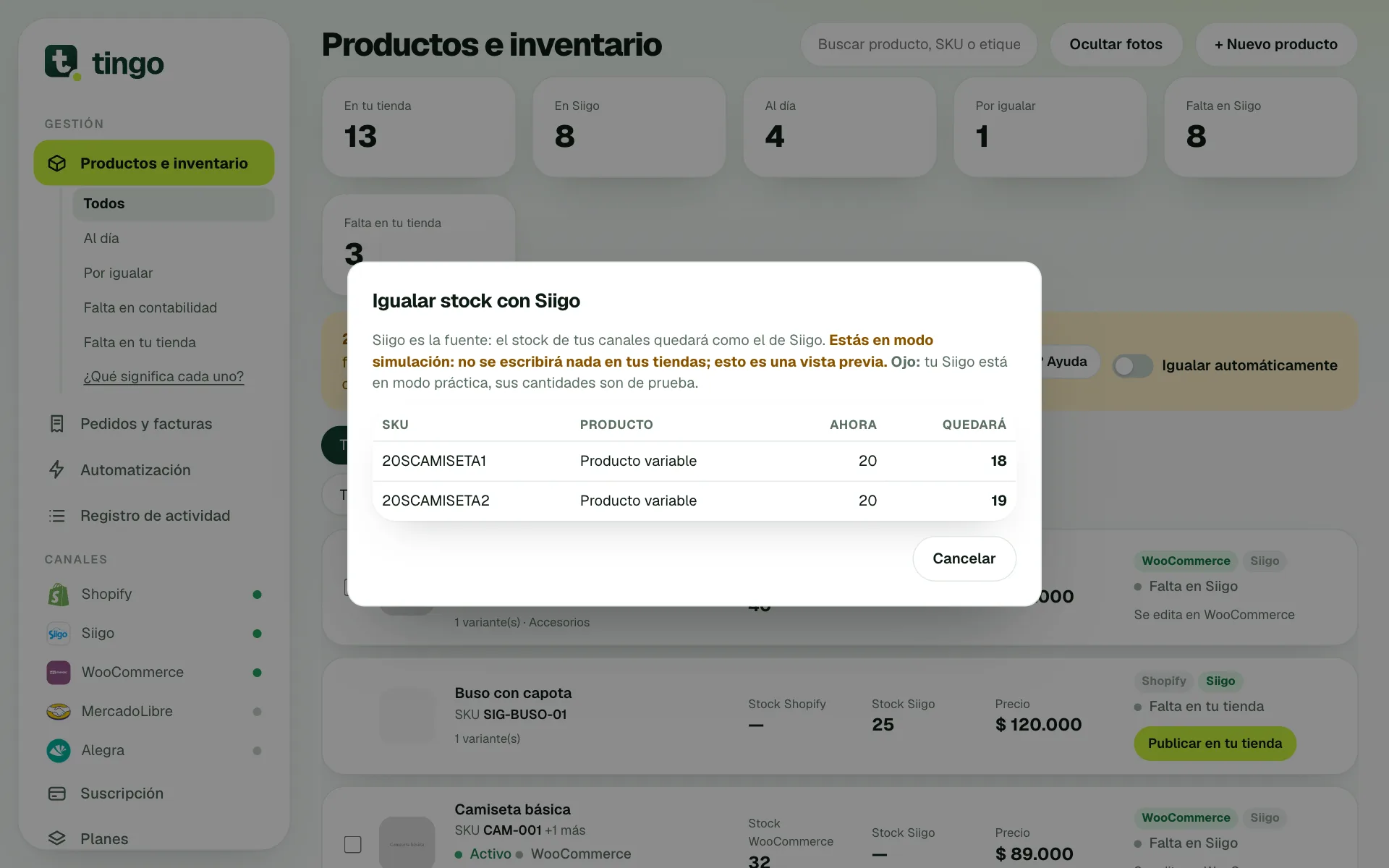Open the Planes page
This screenshot has height=868, width=1389.
click(104, 839)
